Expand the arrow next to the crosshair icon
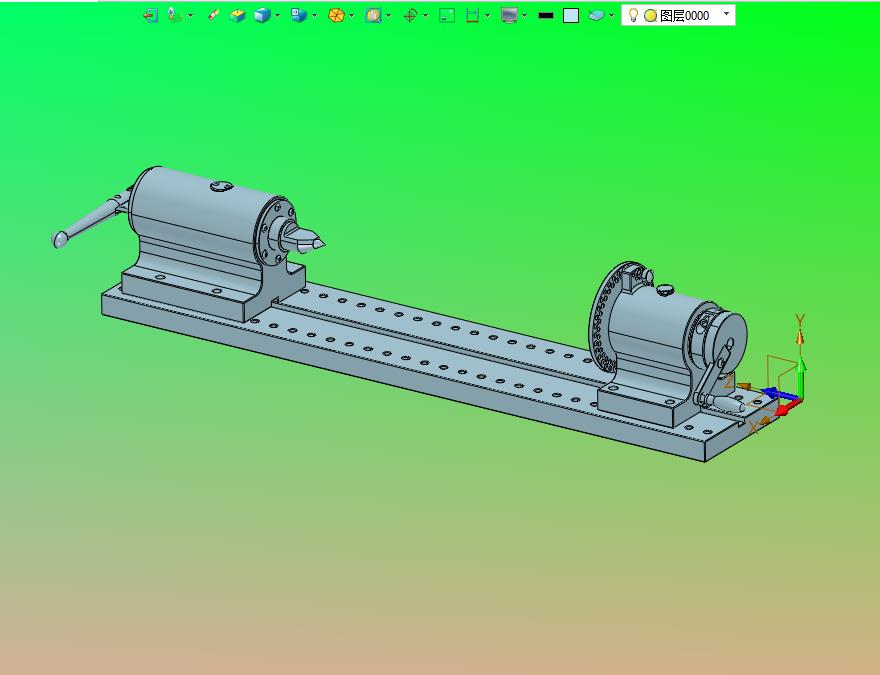Image resolution: width=880 pixels, height=675 pixels. 425,16
